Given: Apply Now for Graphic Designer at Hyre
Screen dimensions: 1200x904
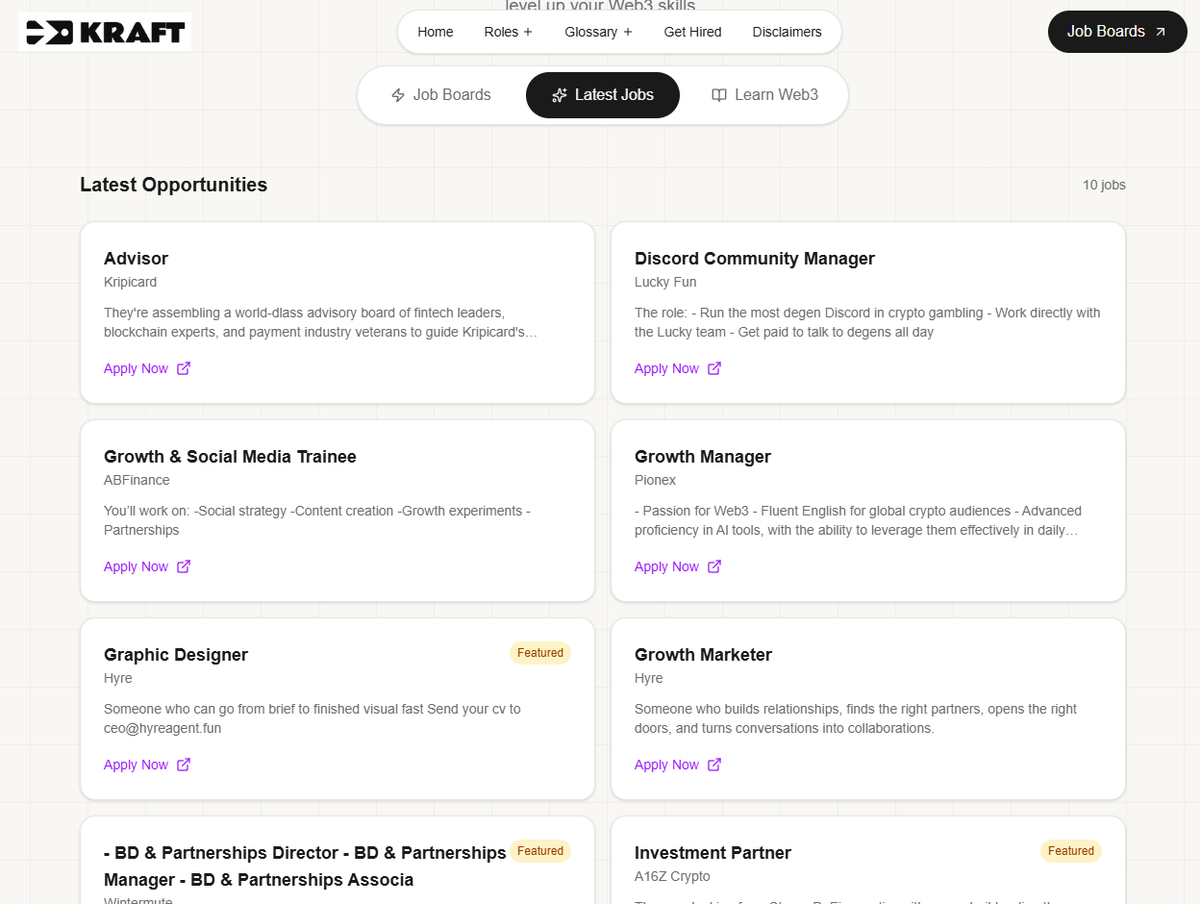Looking at the screenshot, I should click(x=147, y=764).
